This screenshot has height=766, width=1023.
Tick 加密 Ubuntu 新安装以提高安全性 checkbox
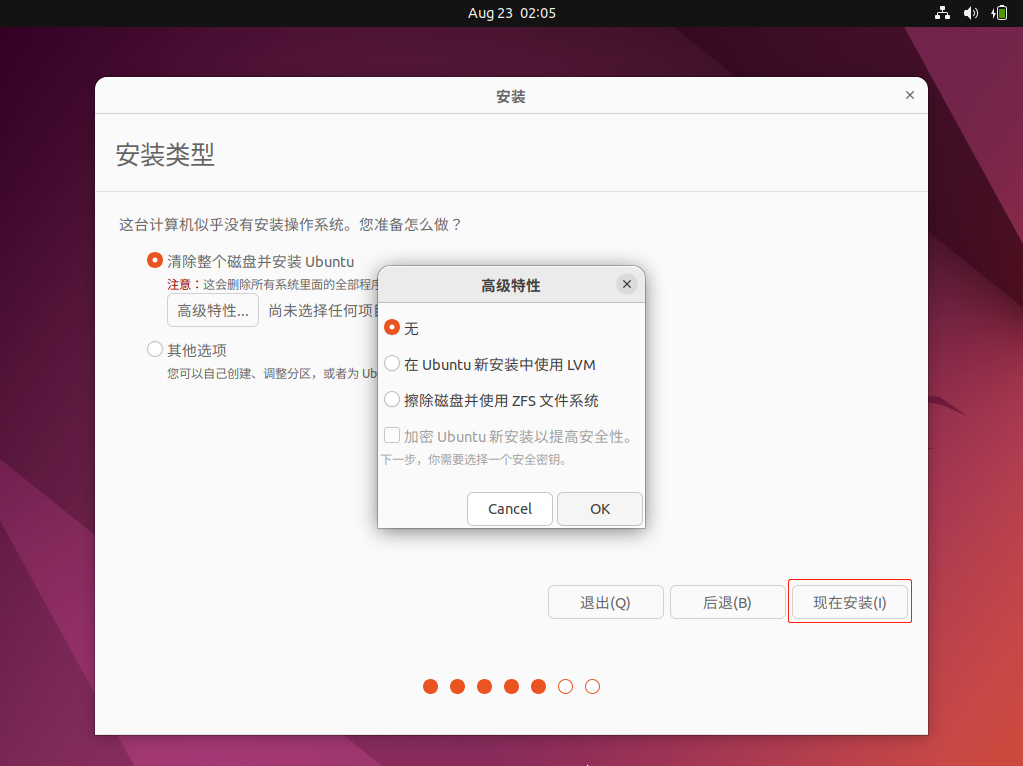[391, 435]
